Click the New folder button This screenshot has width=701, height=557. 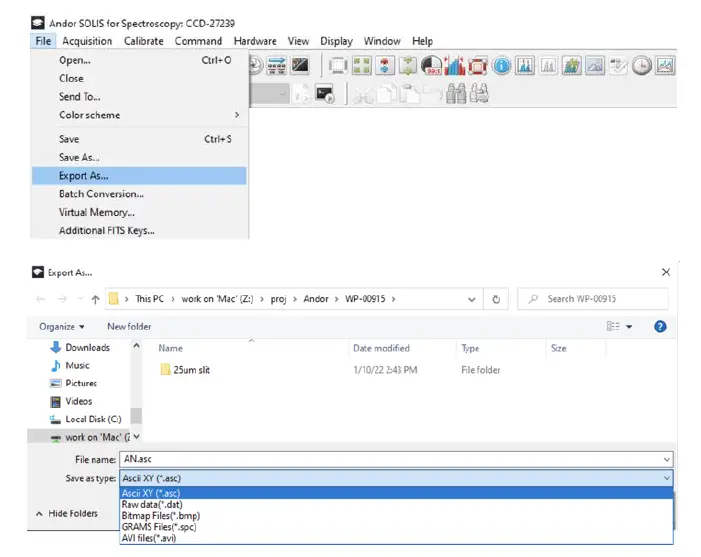129,327
